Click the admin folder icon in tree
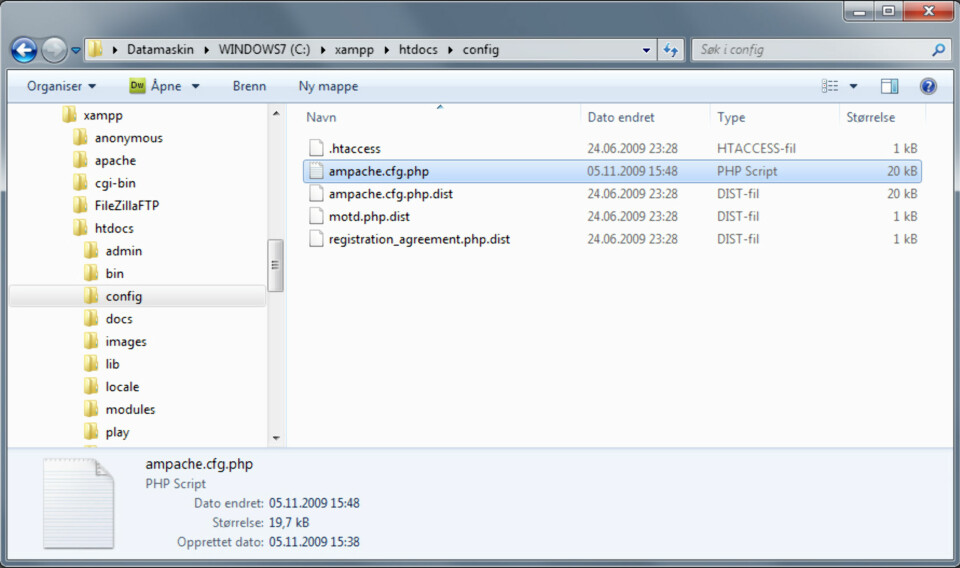This screenshot has width=960, height=568. tap(91, 250)
